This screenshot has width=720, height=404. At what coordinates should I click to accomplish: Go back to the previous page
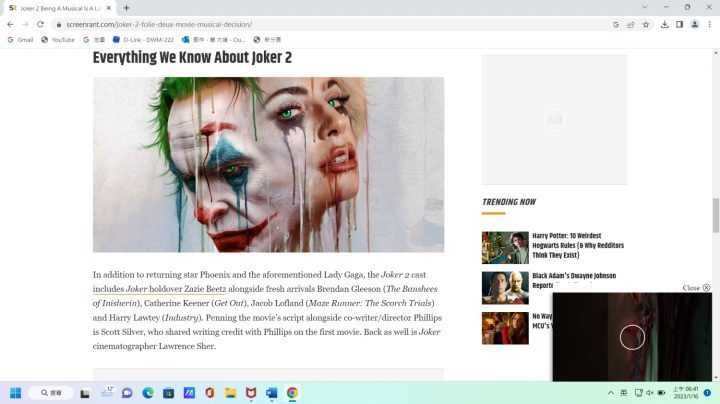[x=10, y=24]
